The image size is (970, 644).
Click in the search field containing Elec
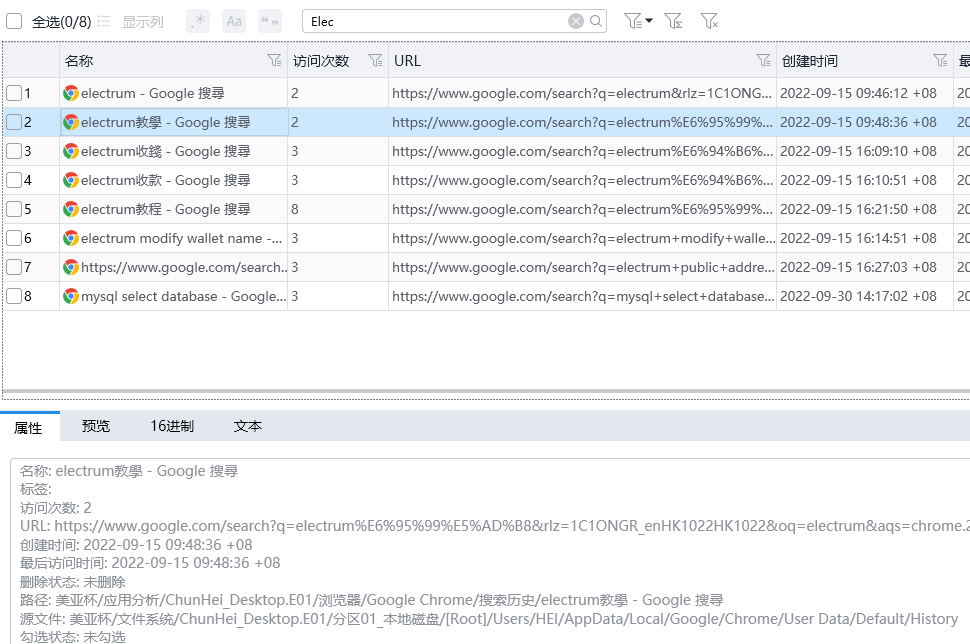point(435,21)
